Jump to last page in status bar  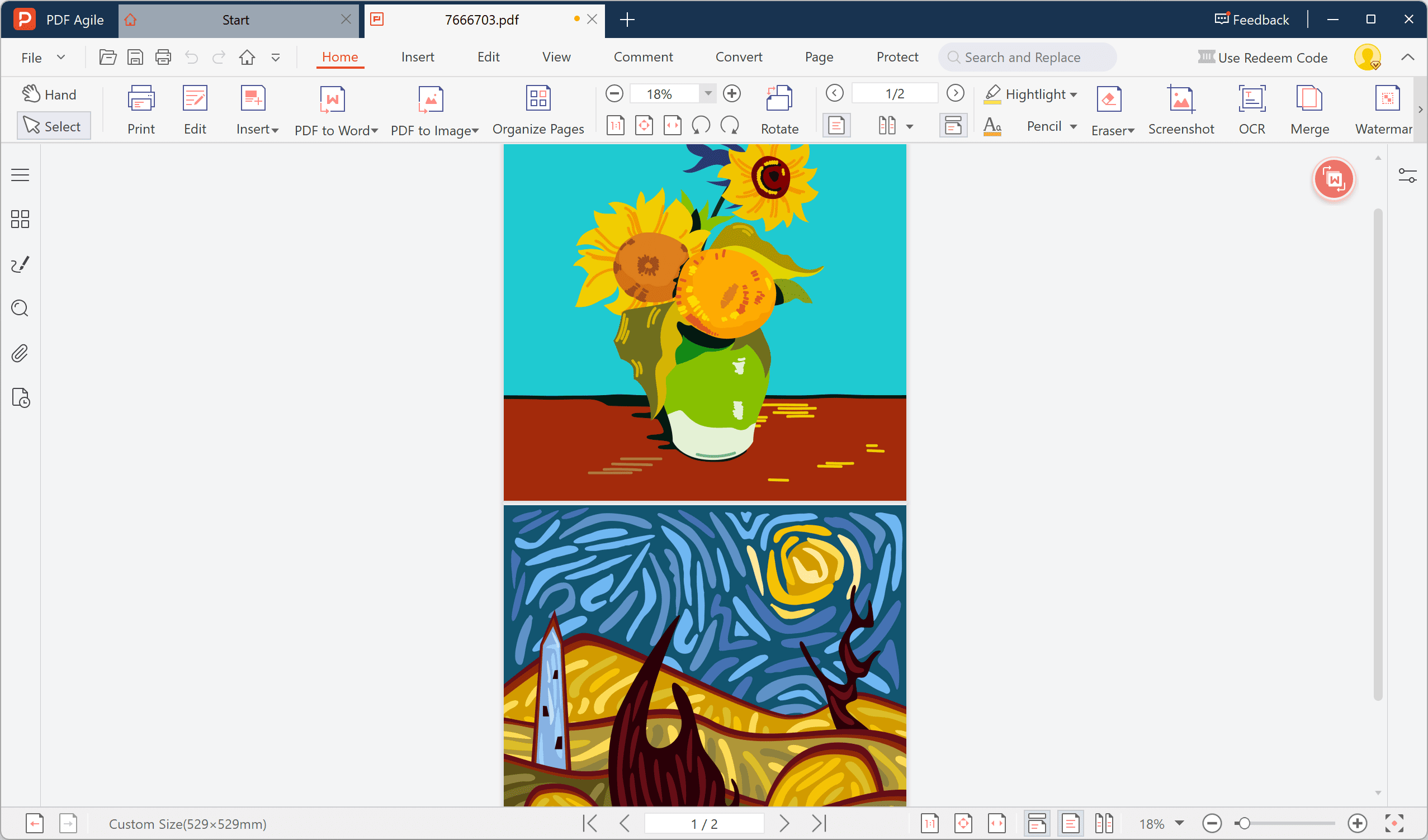click(x=819, y=823)
